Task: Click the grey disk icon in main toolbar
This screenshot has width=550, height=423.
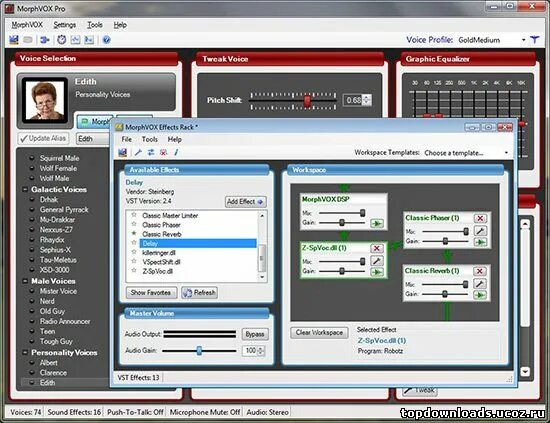Action: pyautogui.click(x=28, y=40)
